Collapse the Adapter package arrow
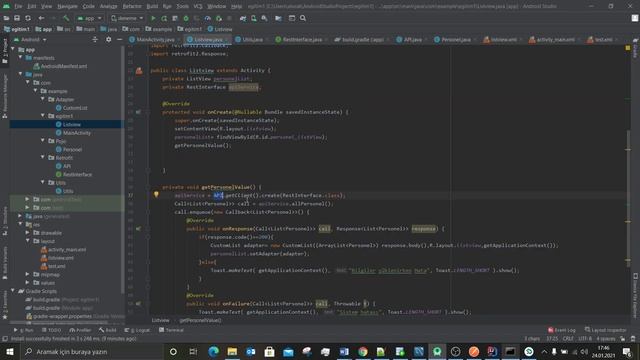 pos(42,99)
